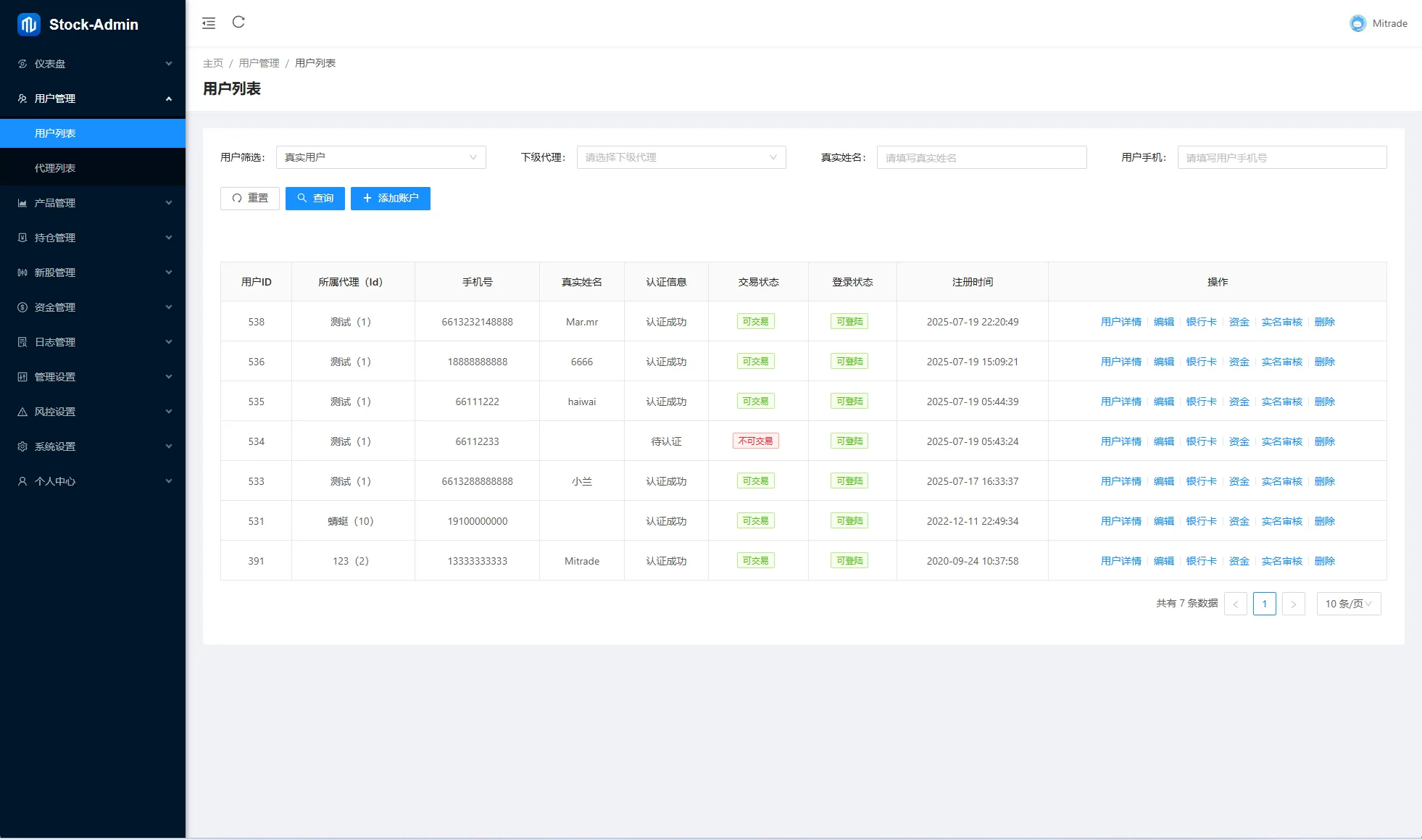Click 实名审核 link for user 534
The image size is (1422, 840).
coord(1281,441)
